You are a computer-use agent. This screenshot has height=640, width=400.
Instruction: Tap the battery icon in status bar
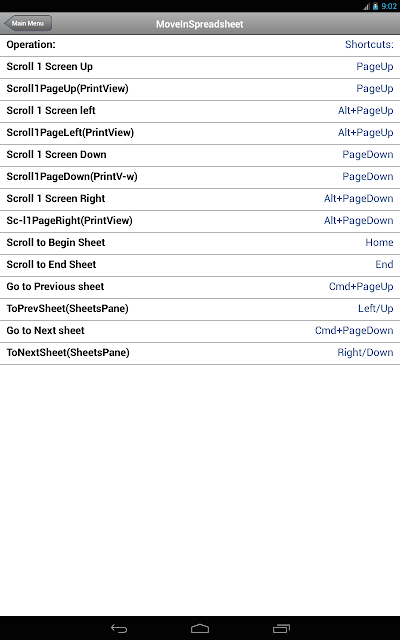pos(375,6)
